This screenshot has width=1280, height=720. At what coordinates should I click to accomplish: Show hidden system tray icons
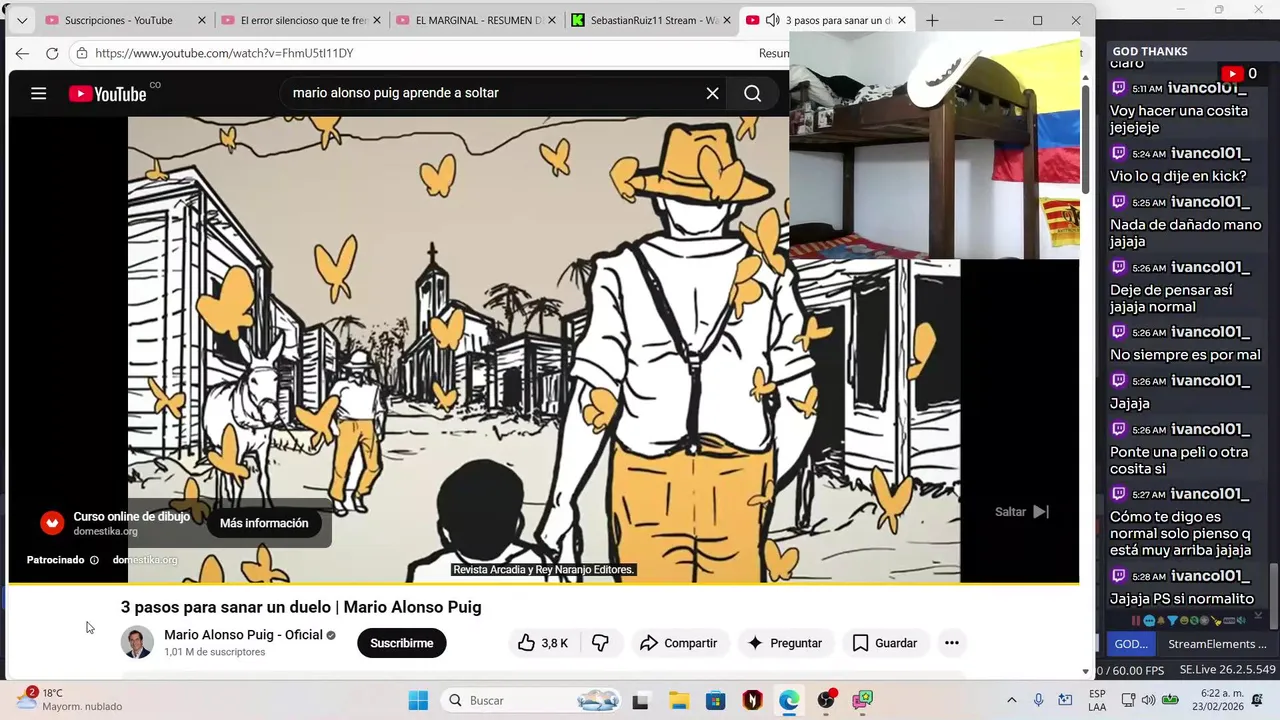(1011, 700)
